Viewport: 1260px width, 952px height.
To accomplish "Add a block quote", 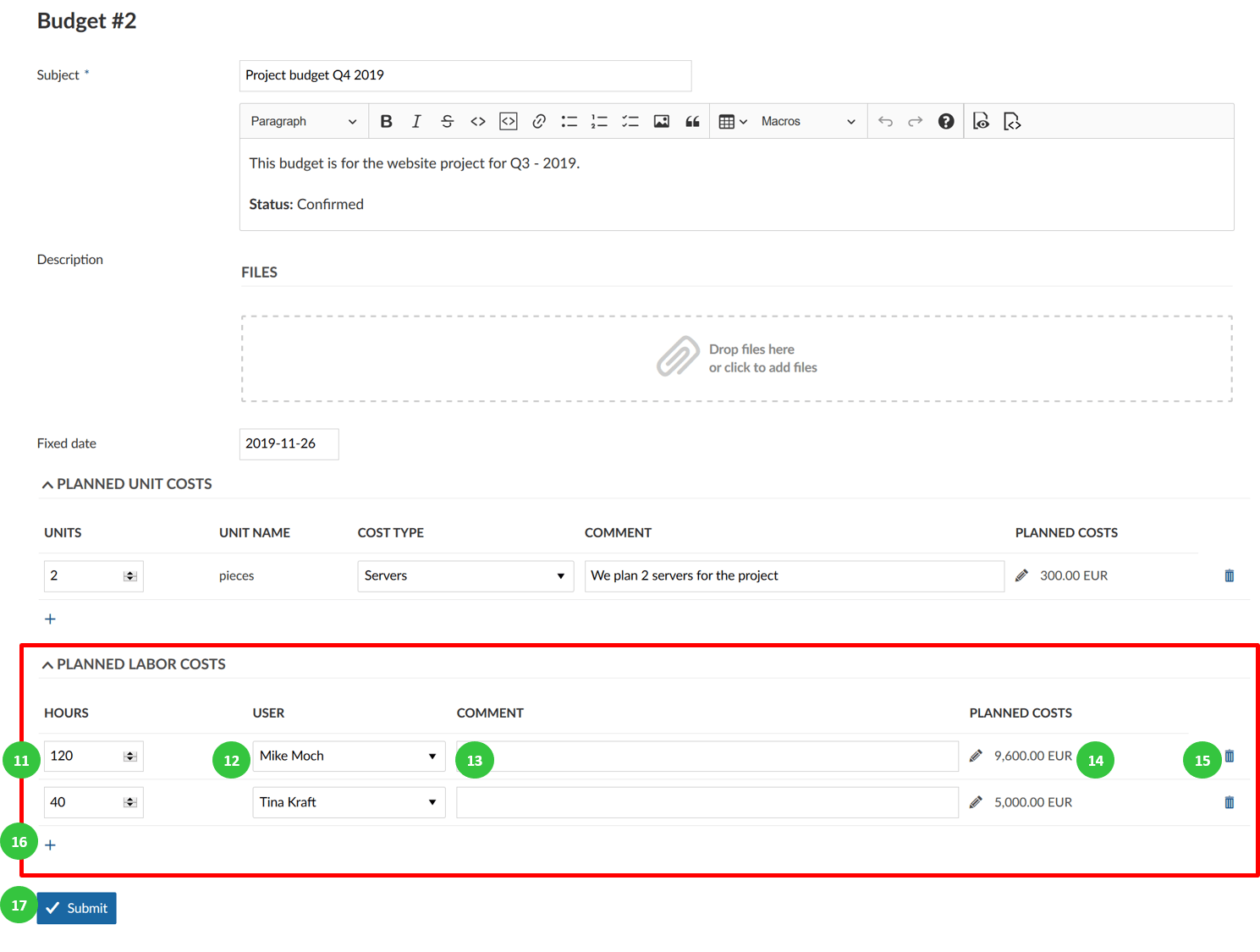I will pos(692,122).
